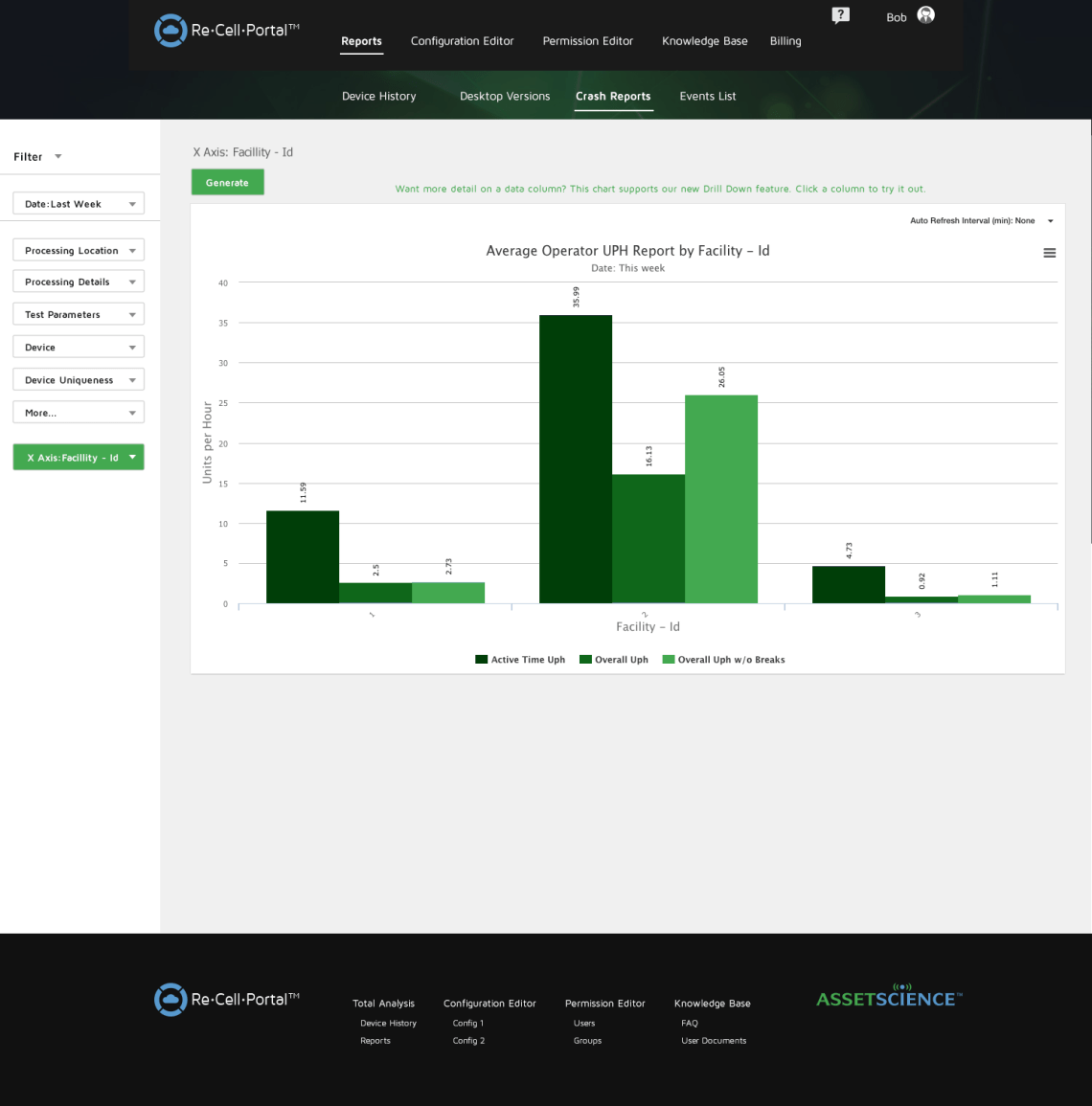Click the help question mark icon

(x=840, y=15)
